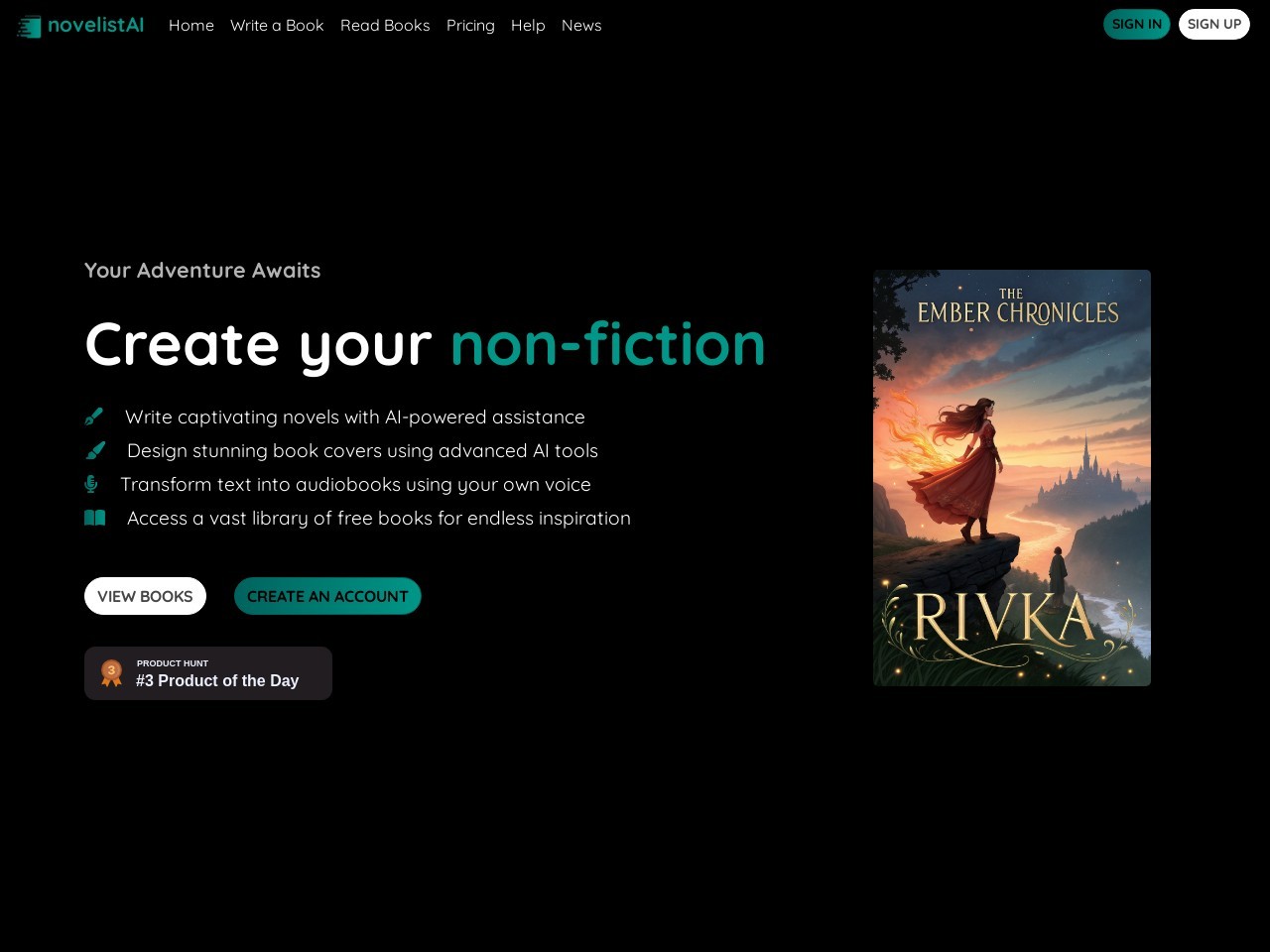Click the SIGN UP button

pos(1214,24)
